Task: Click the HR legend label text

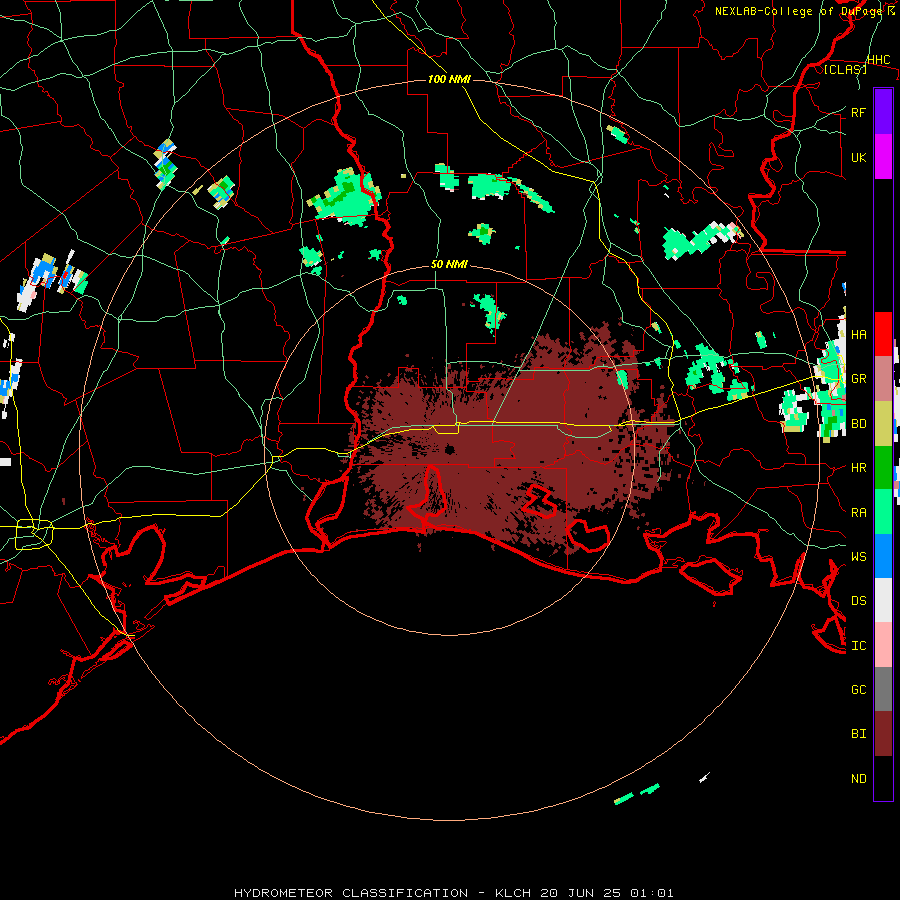Action: pyautogui.click(x=858, y=468)
